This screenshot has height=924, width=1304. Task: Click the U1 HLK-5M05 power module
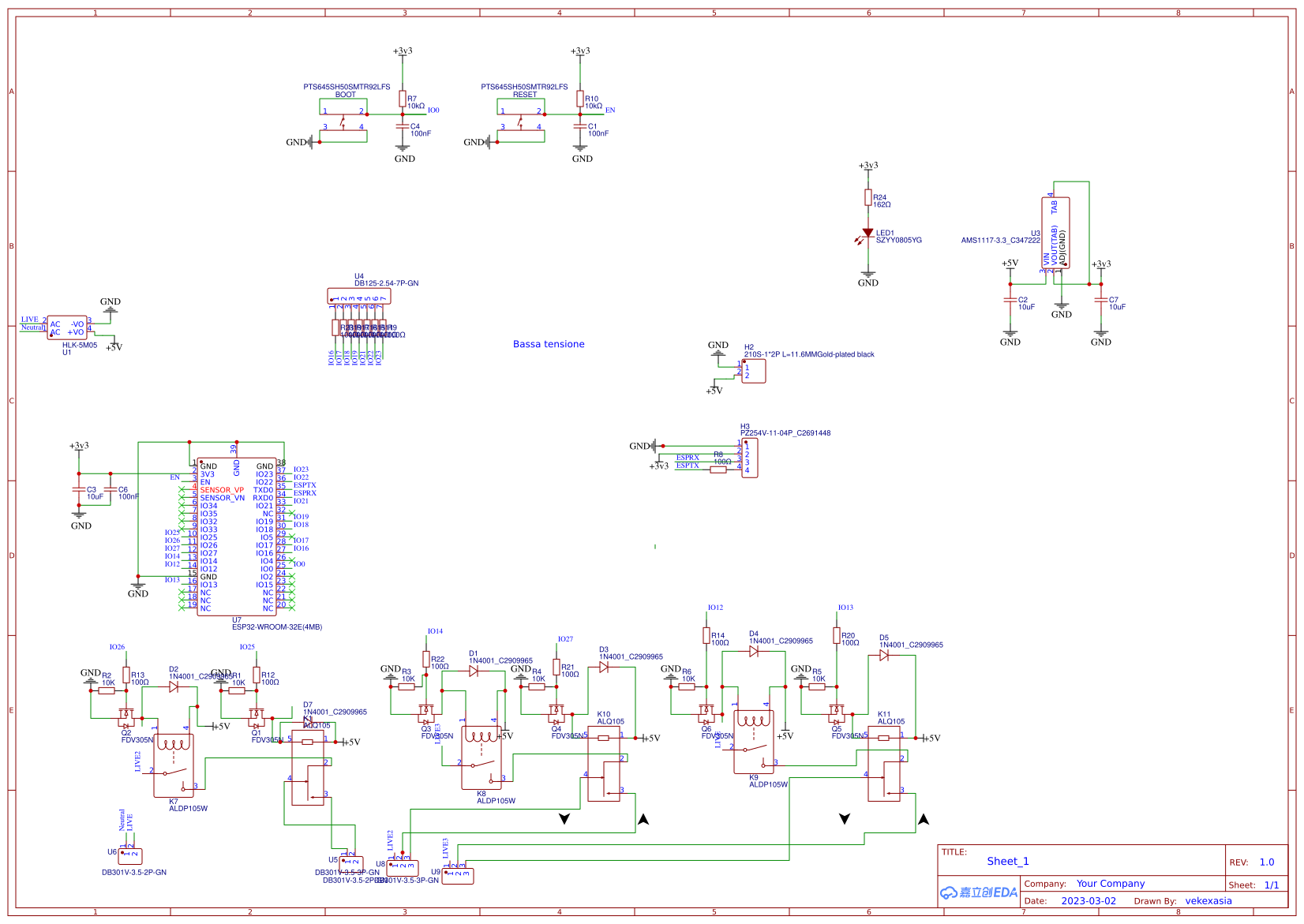(68, 327)
